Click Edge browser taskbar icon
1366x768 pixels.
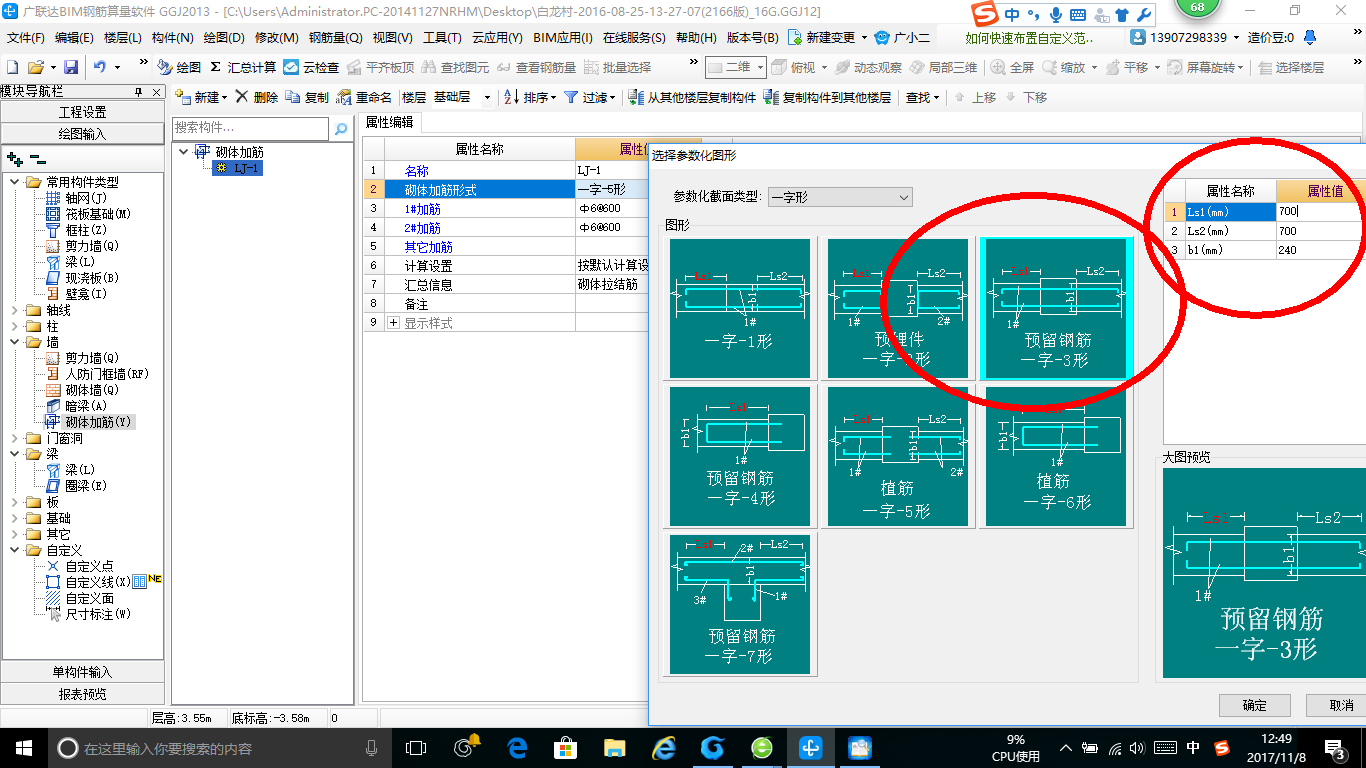tap(517, 748)
